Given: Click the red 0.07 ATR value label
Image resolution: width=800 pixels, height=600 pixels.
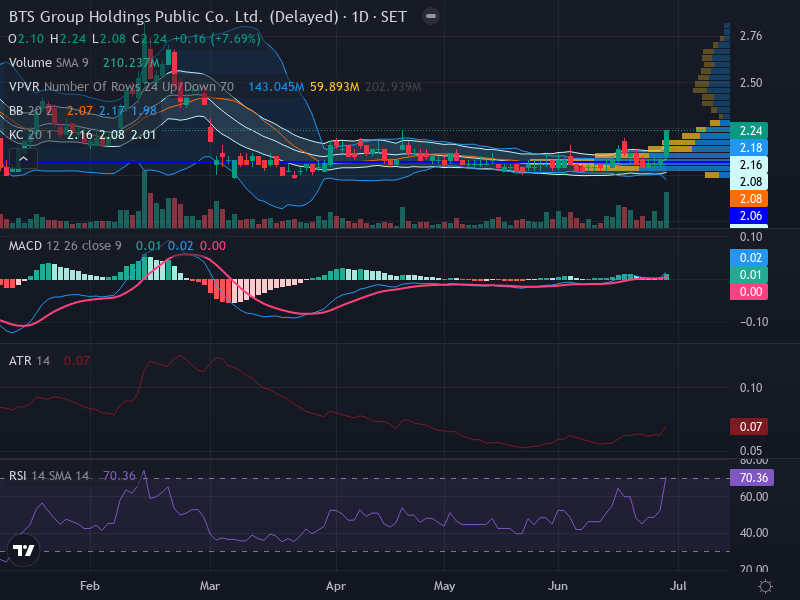Looking at the screenshot, I should tap(749, 427).
